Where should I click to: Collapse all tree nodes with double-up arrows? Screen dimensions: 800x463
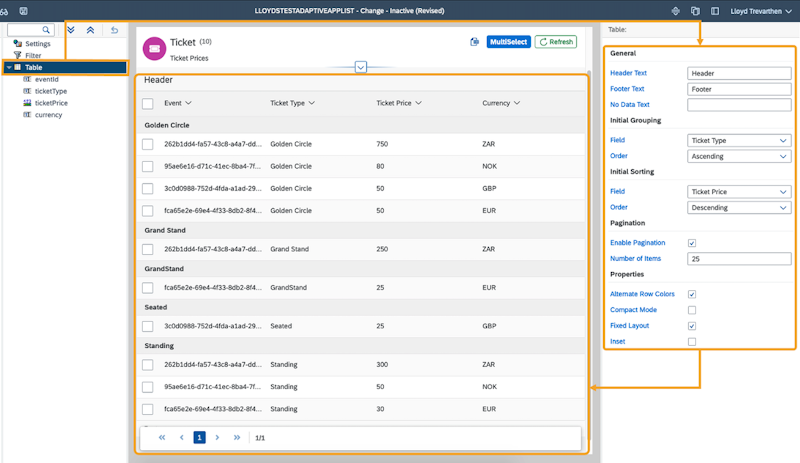(90, 30)
